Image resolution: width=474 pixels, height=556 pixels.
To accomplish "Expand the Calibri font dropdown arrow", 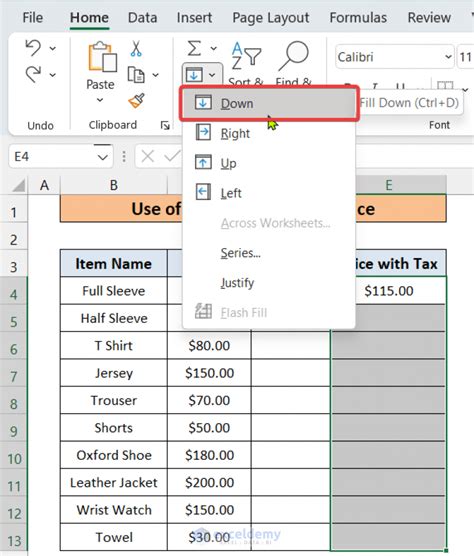I will click(x=448, y=57).
